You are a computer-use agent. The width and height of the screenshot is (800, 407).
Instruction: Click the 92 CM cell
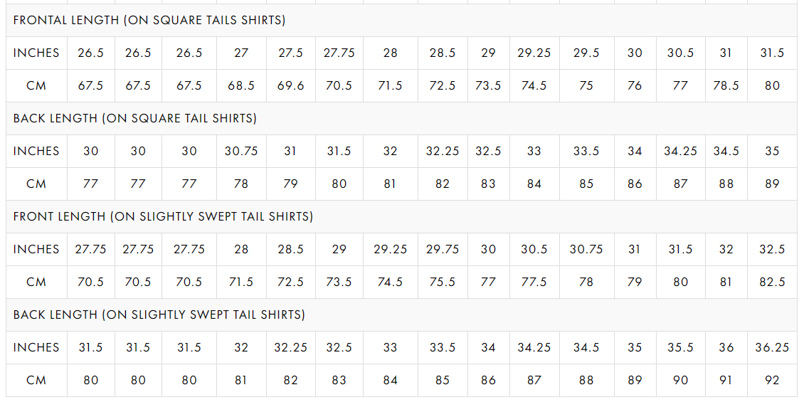click(x=772, y=380)
